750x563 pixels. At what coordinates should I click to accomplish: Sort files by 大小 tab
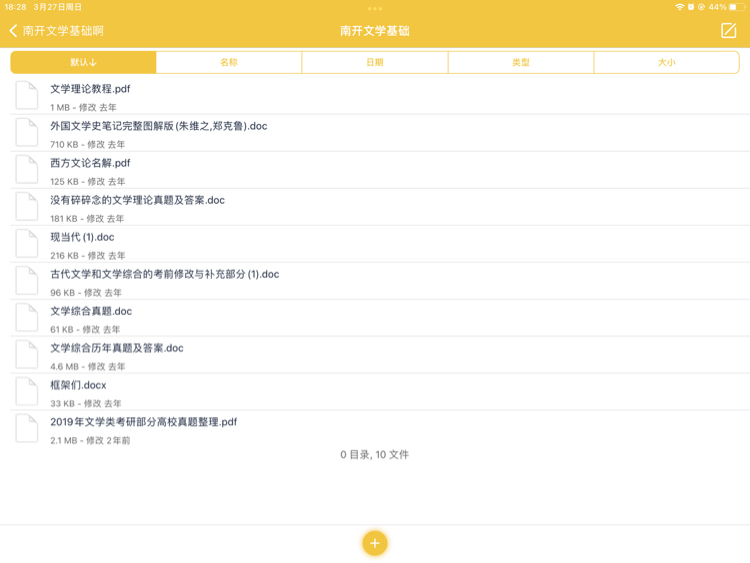click(667, 62)
